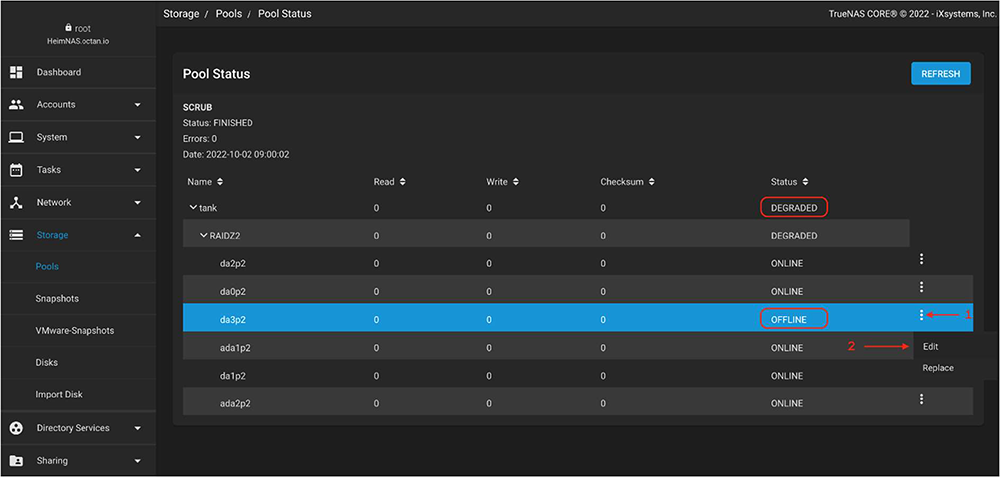
Task: Select Edit from the disk context menu
Action: [x=931, y=347]
